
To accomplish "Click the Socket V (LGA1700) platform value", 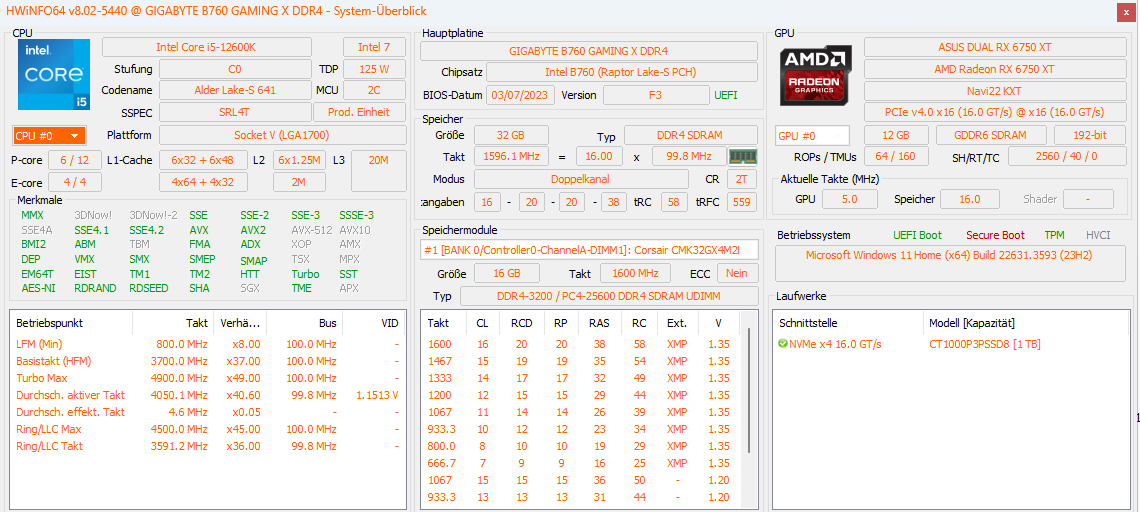I will point(283,135).
